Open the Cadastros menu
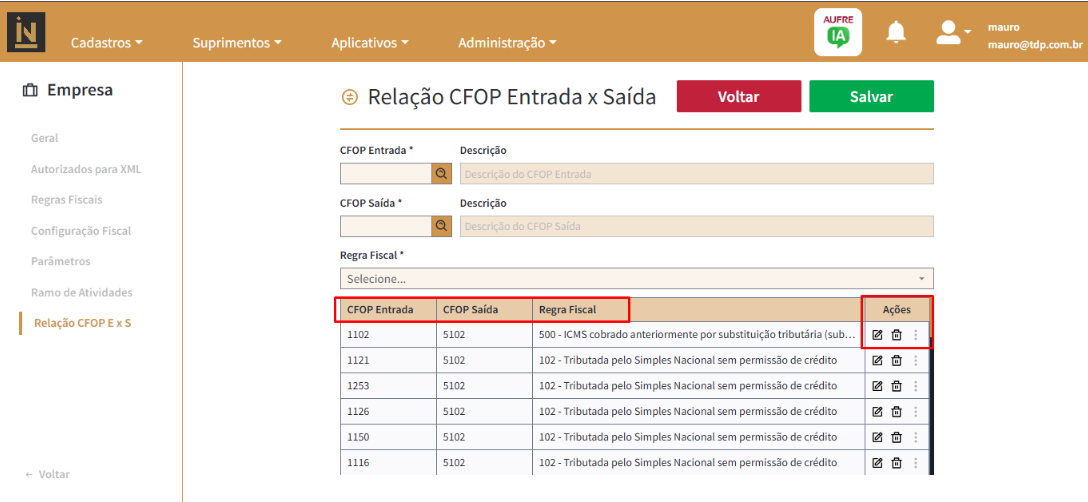1088x502 pixels. click(106, 43)
